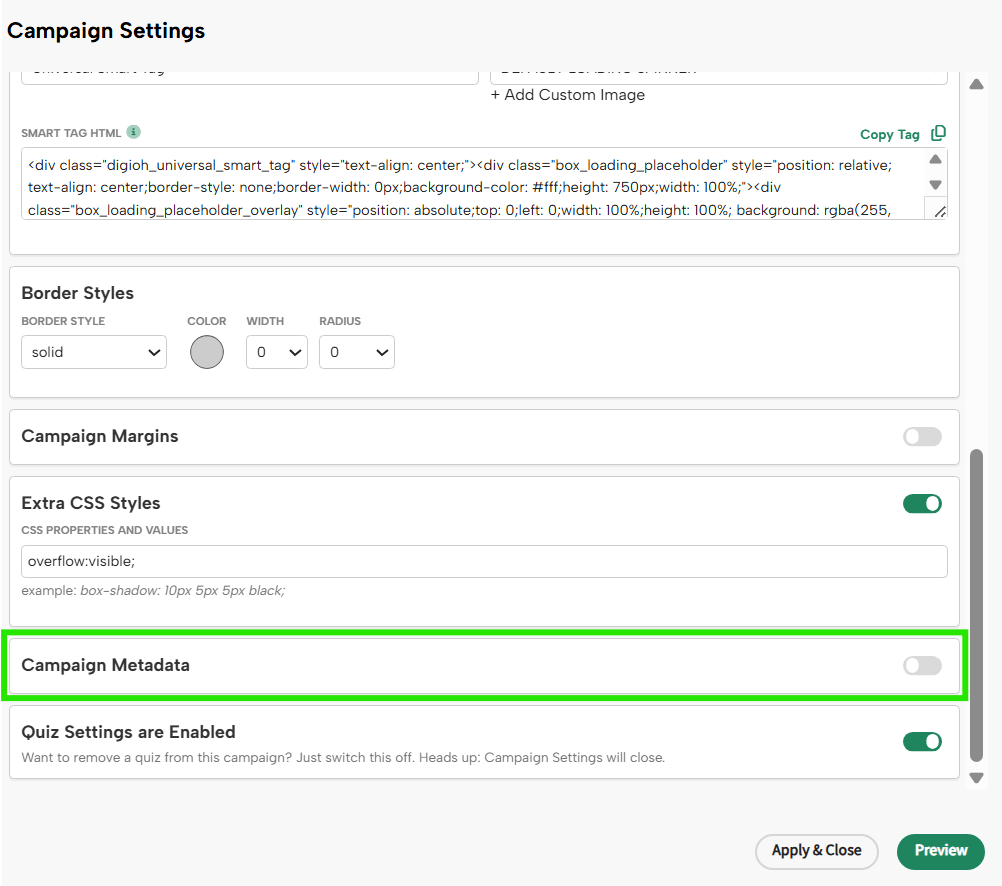The height and width of the screenshot is (886, 1002).
Task: Click the panel scrollbar up arrow
Action: [976, 85]
